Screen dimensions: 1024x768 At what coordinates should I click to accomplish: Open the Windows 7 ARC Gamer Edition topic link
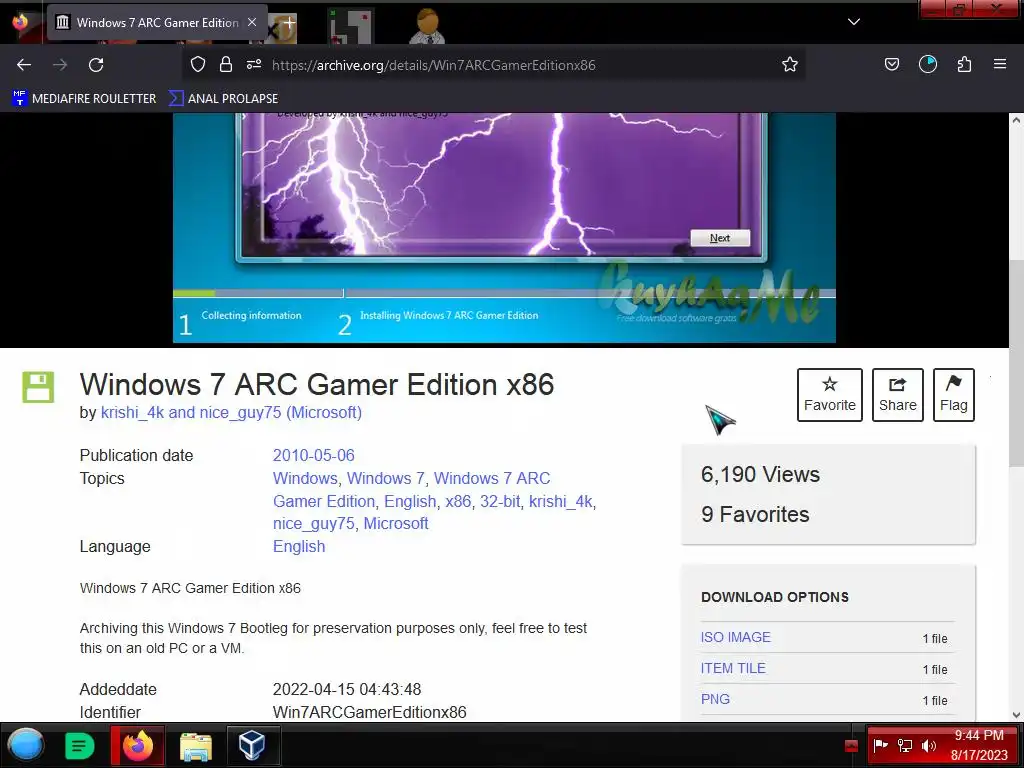click(x=411, y=490)
